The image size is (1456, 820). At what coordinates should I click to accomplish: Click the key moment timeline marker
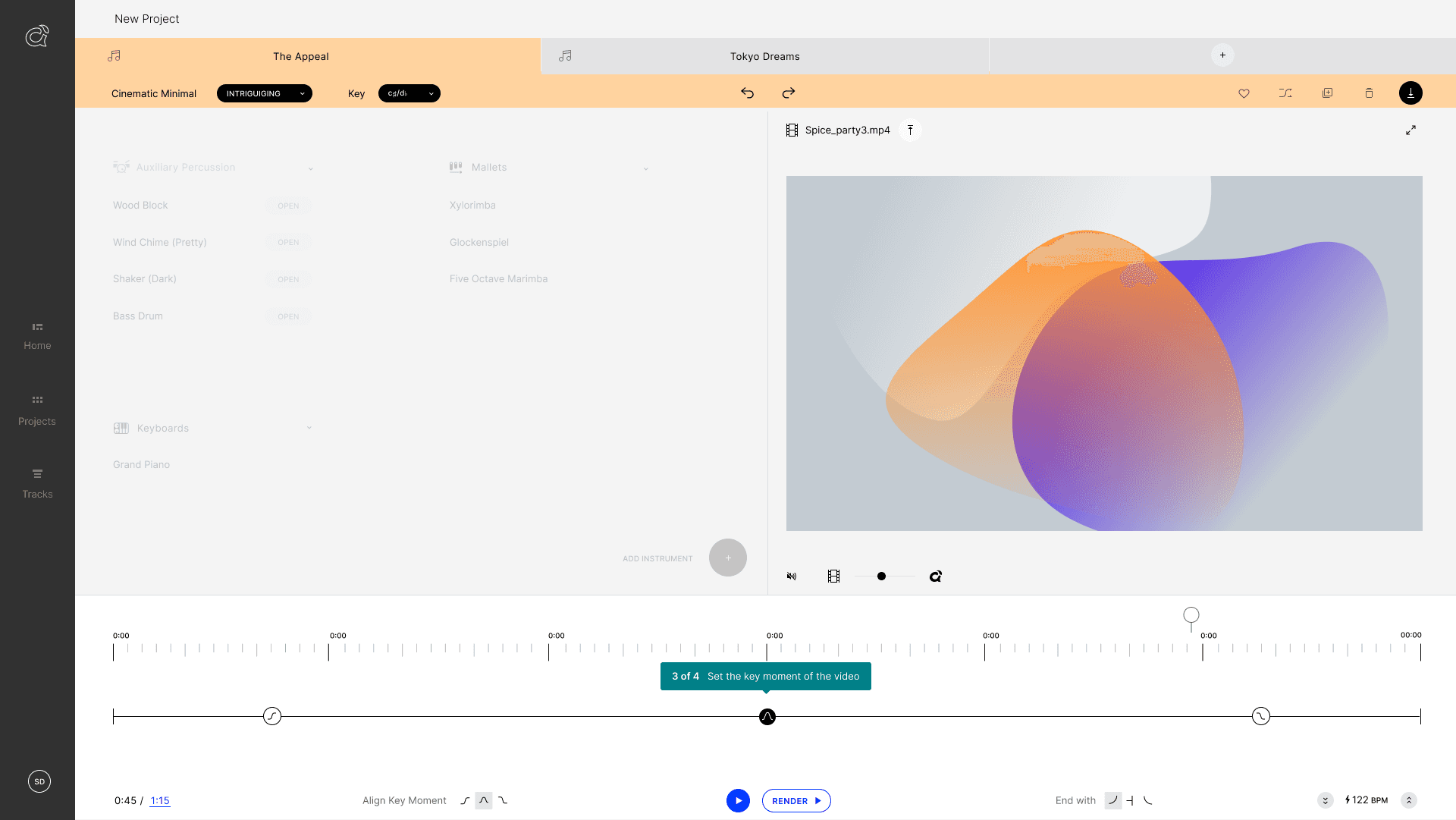click(767, 717)
